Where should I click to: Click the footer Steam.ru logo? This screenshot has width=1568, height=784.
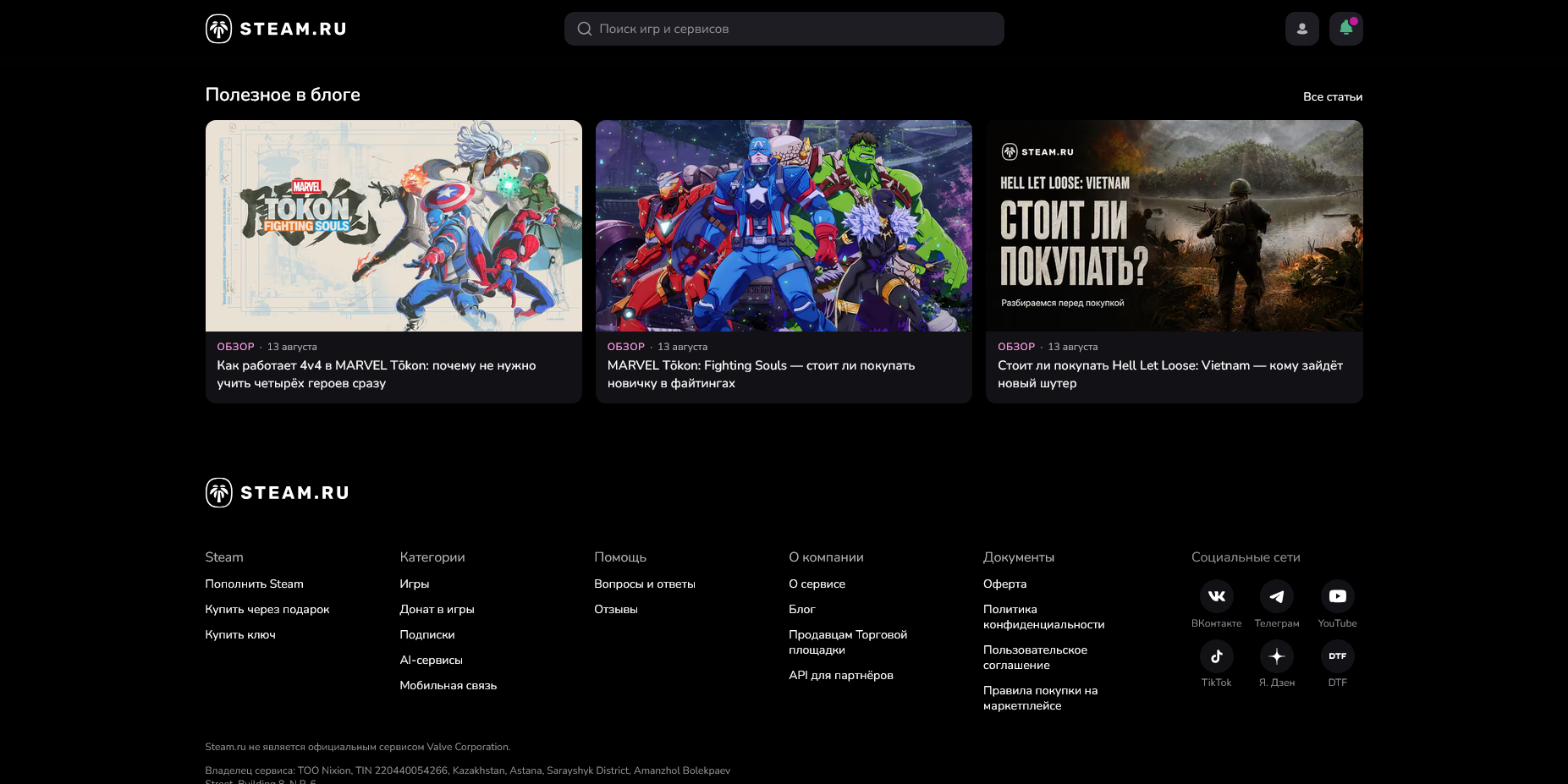[277, 492]
